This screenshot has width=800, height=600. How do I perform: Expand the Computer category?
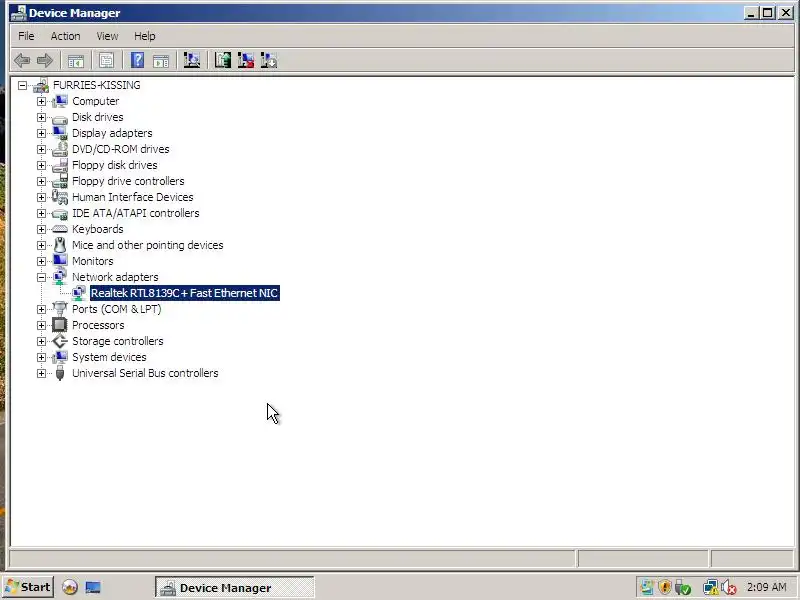click(x=41, y=102)
